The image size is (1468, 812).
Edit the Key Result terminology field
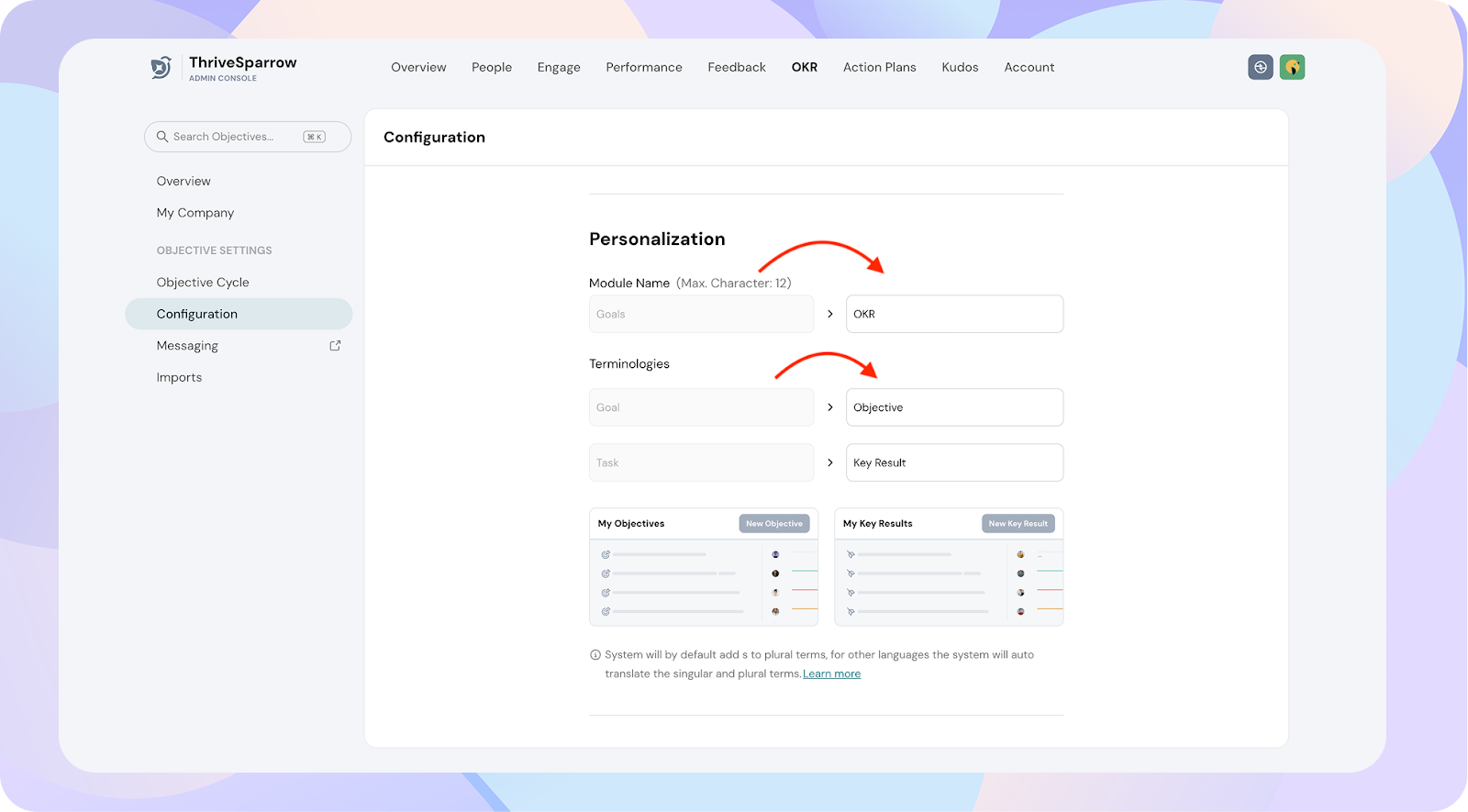coord(954,462)
